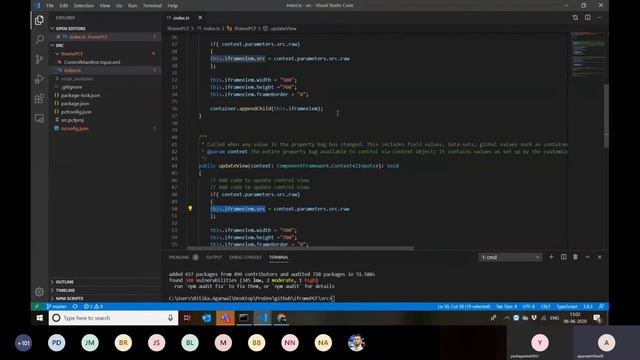Screen dimensions: 640x360
Task: Open Remote Explorer in activity bar
Action: [x=40, y=118]
